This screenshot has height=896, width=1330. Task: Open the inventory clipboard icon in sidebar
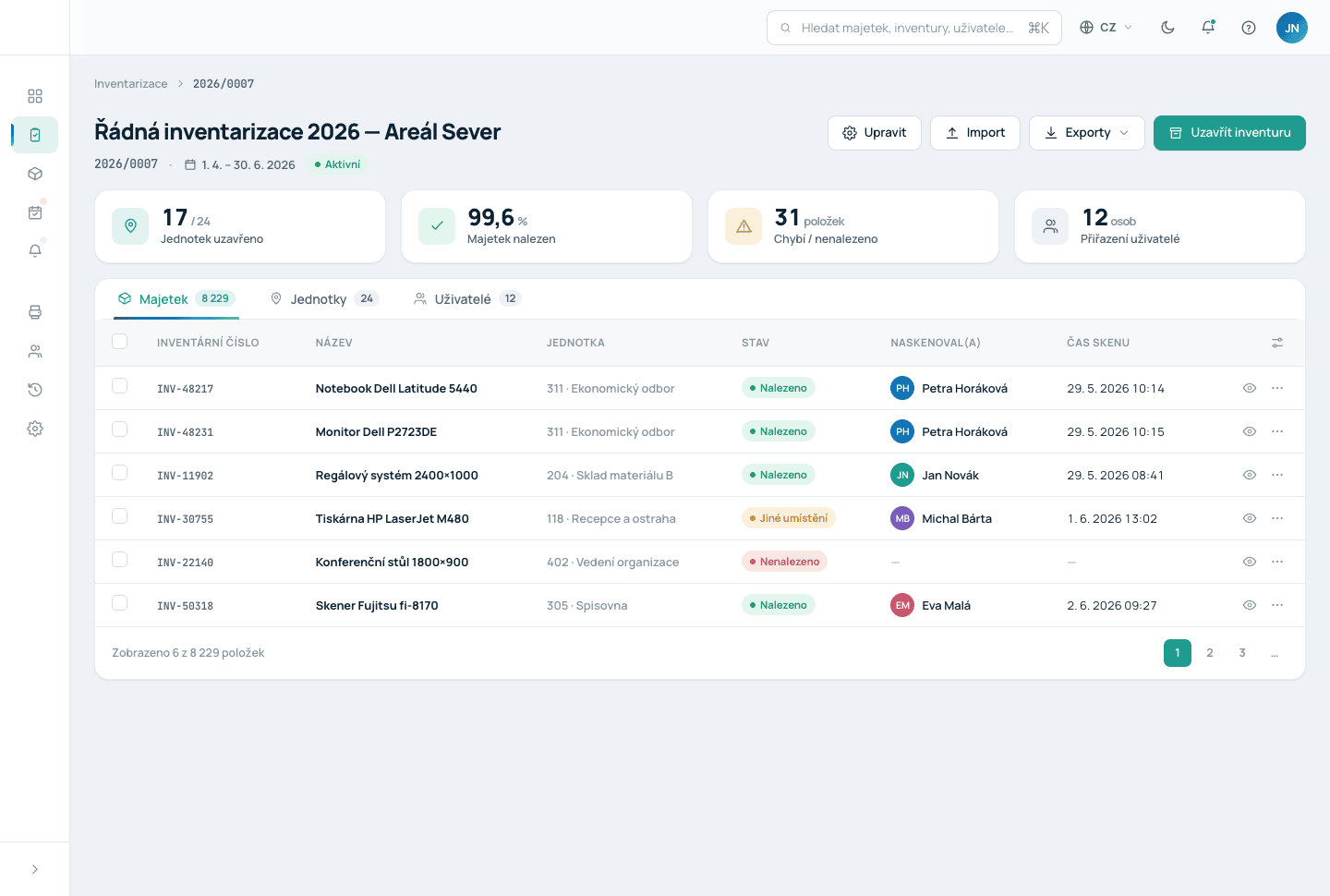click(x=35, y=135)
